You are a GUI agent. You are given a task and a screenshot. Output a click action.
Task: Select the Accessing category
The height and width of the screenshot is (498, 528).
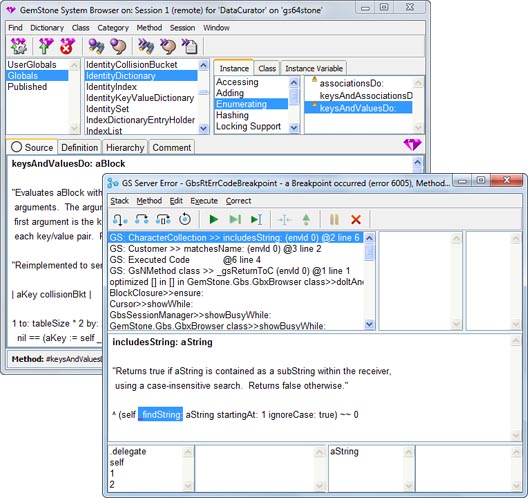click(251, 82)
